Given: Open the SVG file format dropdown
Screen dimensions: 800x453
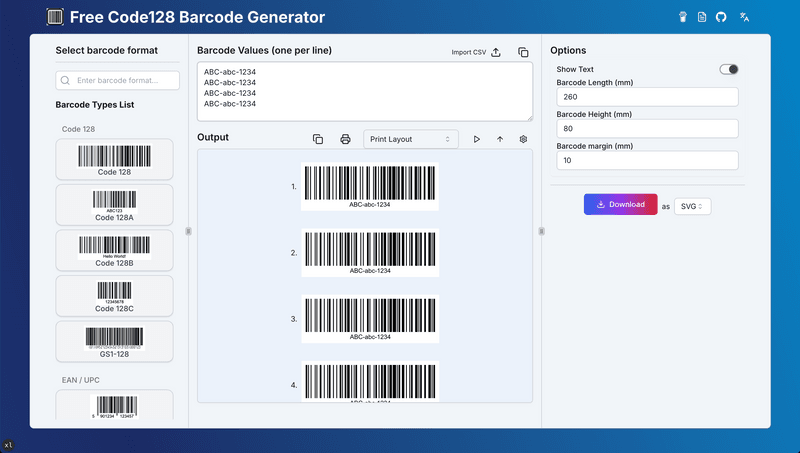Looking at the screenshot, I should [x=692, y=206].
